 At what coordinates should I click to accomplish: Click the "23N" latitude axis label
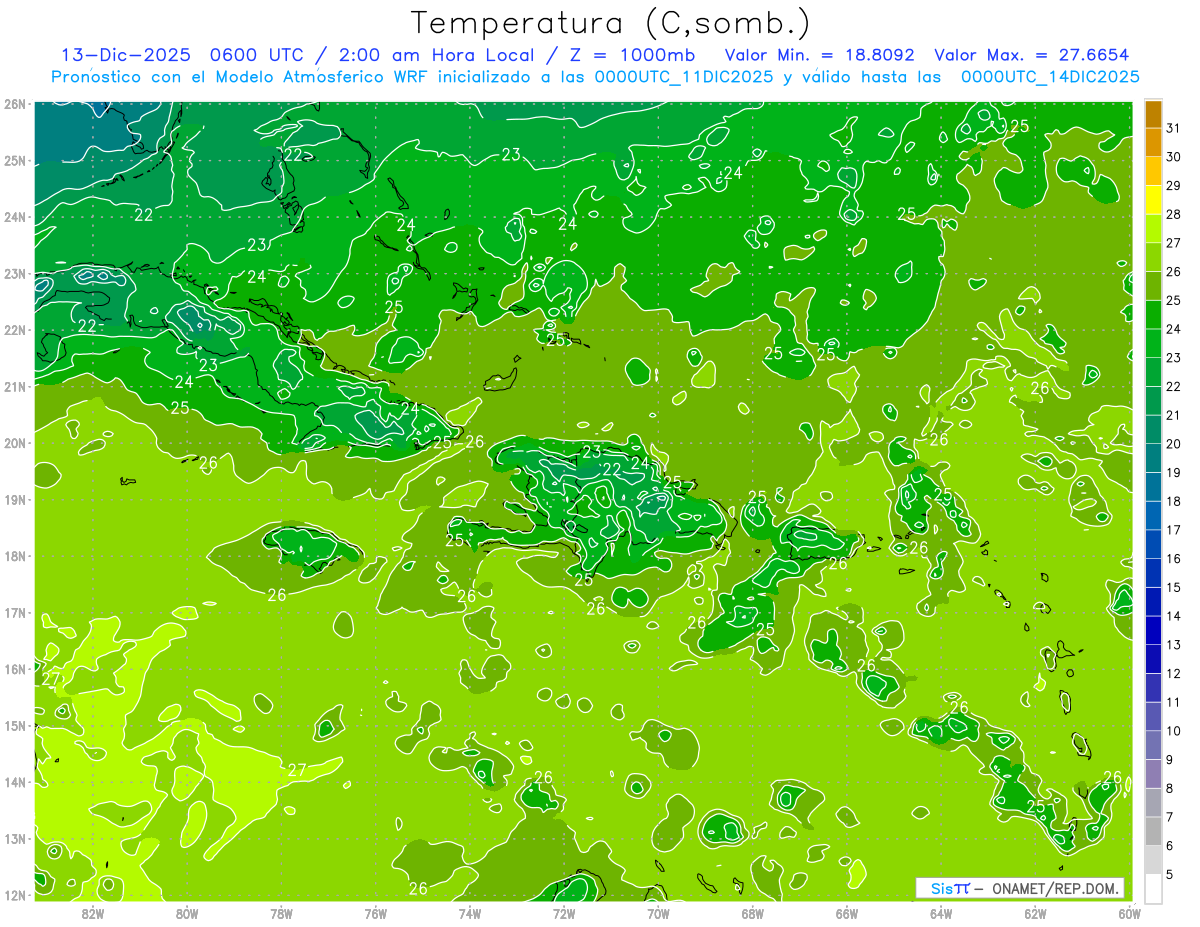[x=15, y=273]
